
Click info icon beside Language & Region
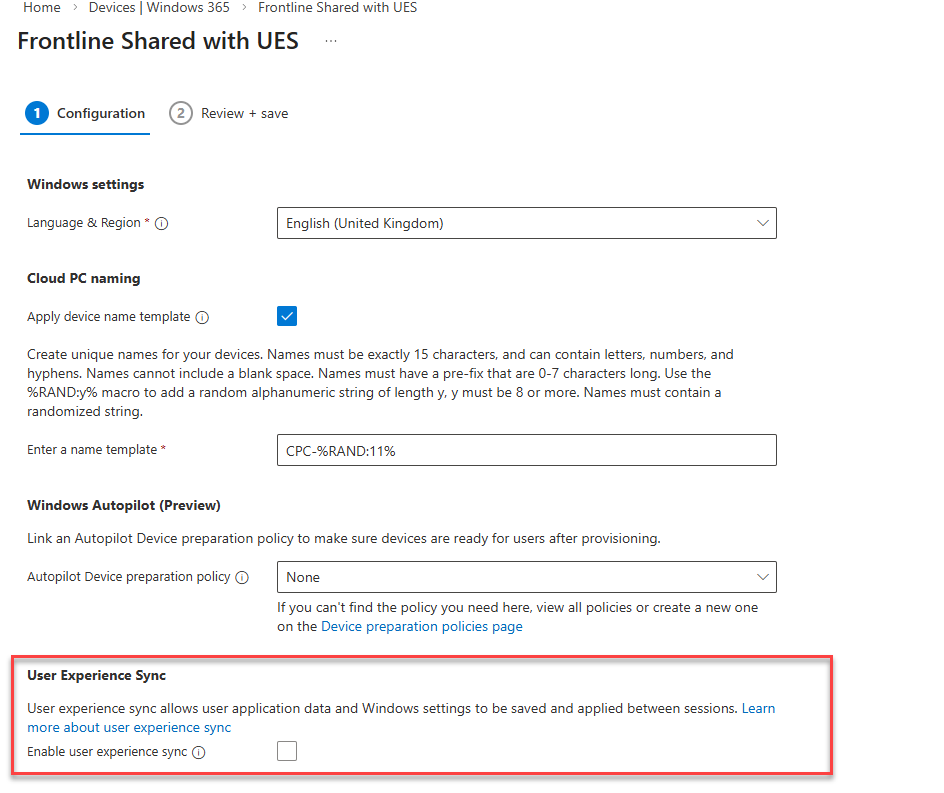coord(162,224)
